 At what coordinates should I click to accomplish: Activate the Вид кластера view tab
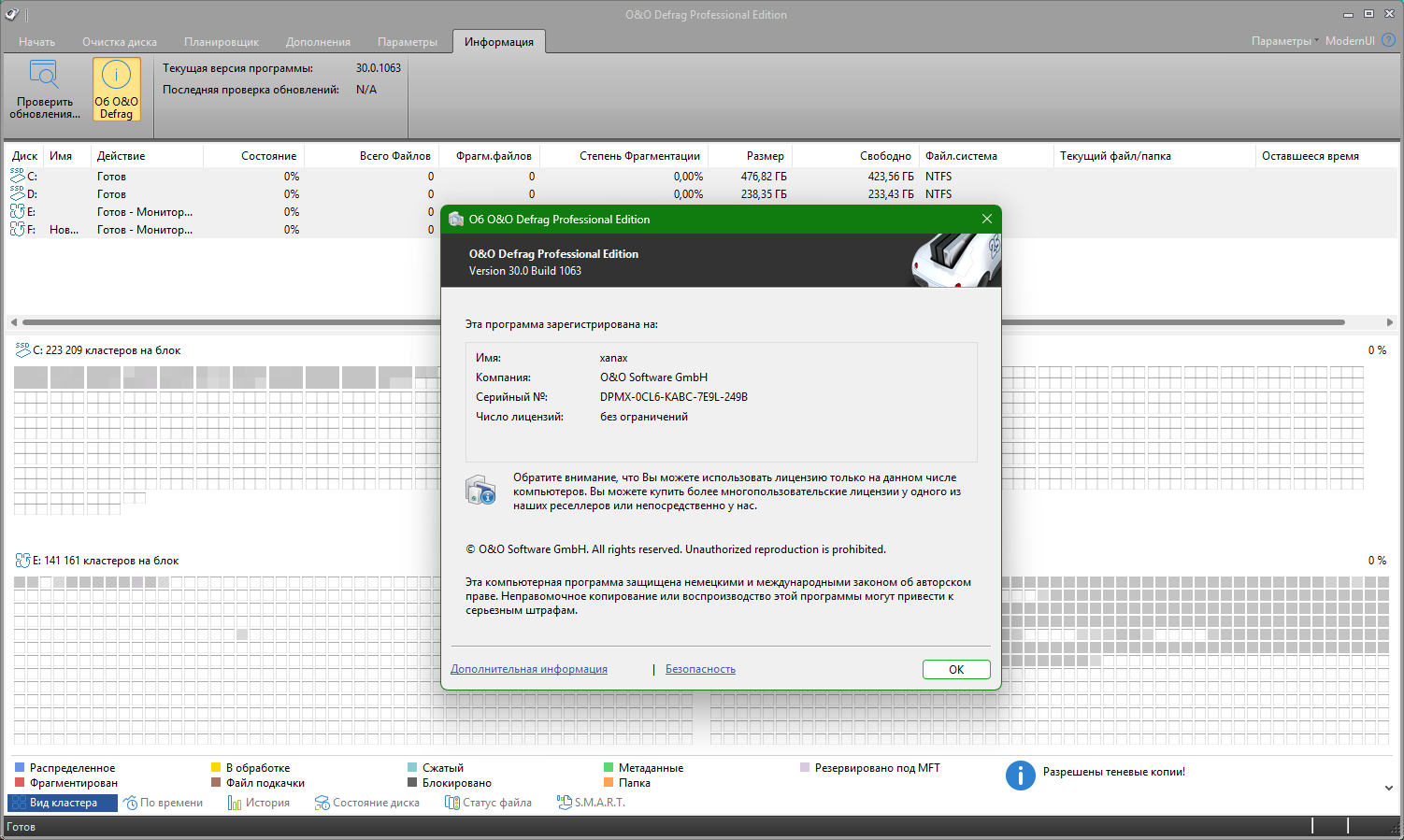point(63,803)
